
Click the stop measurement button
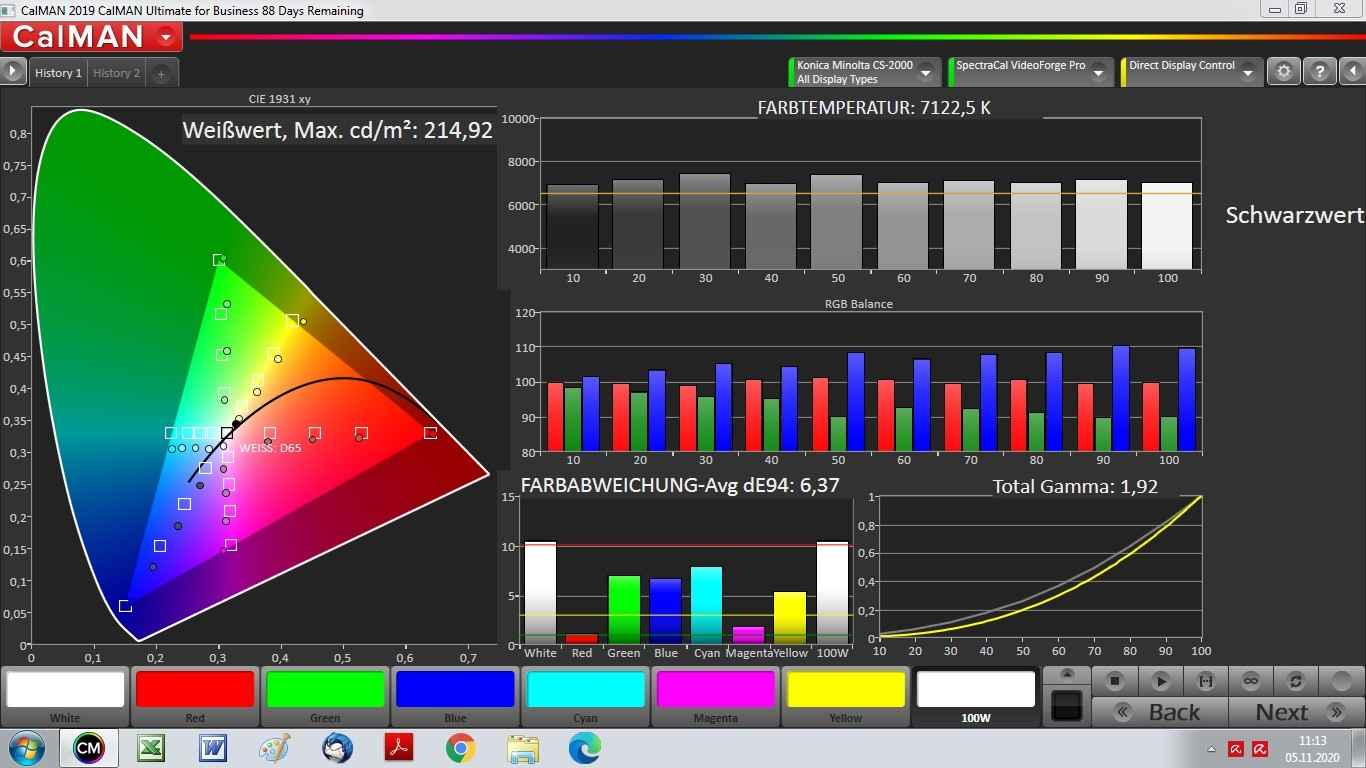pos(1115,681)
